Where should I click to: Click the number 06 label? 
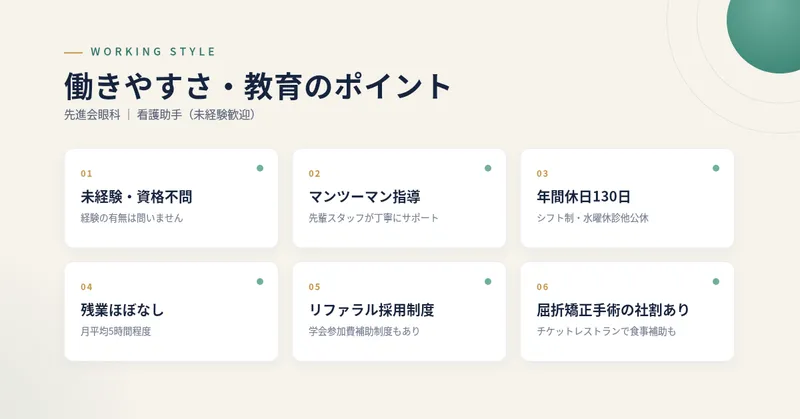coord(542,287)
